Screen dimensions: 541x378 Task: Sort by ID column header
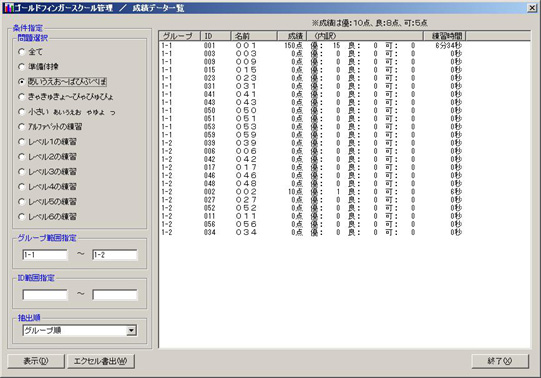[x=215, y=36]
